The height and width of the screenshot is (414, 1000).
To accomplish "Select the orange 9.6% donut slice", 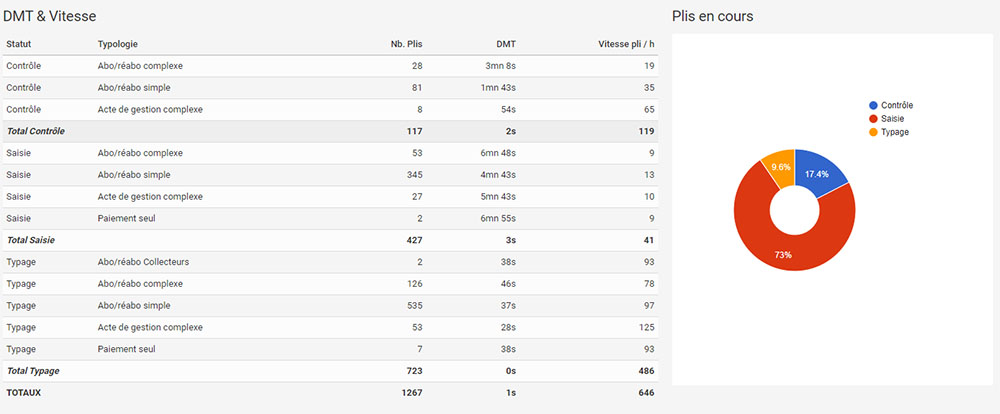I will 779,167.
